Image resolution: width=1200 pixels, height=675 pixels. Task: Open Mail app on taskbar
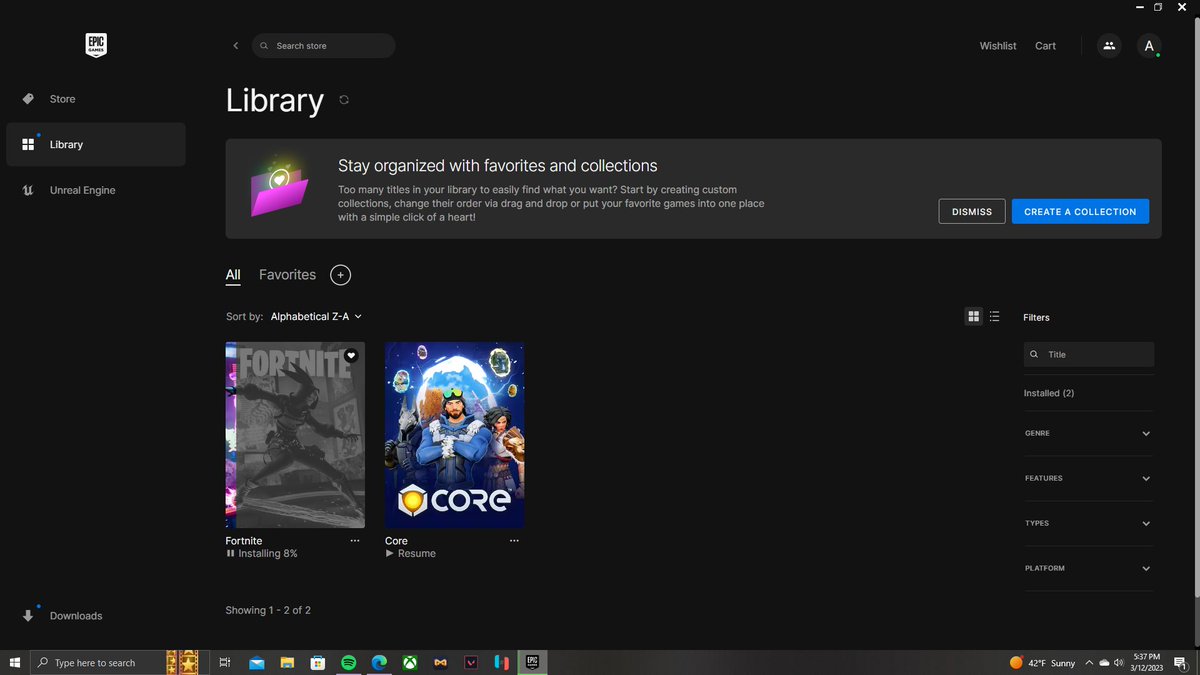[256, 663]
